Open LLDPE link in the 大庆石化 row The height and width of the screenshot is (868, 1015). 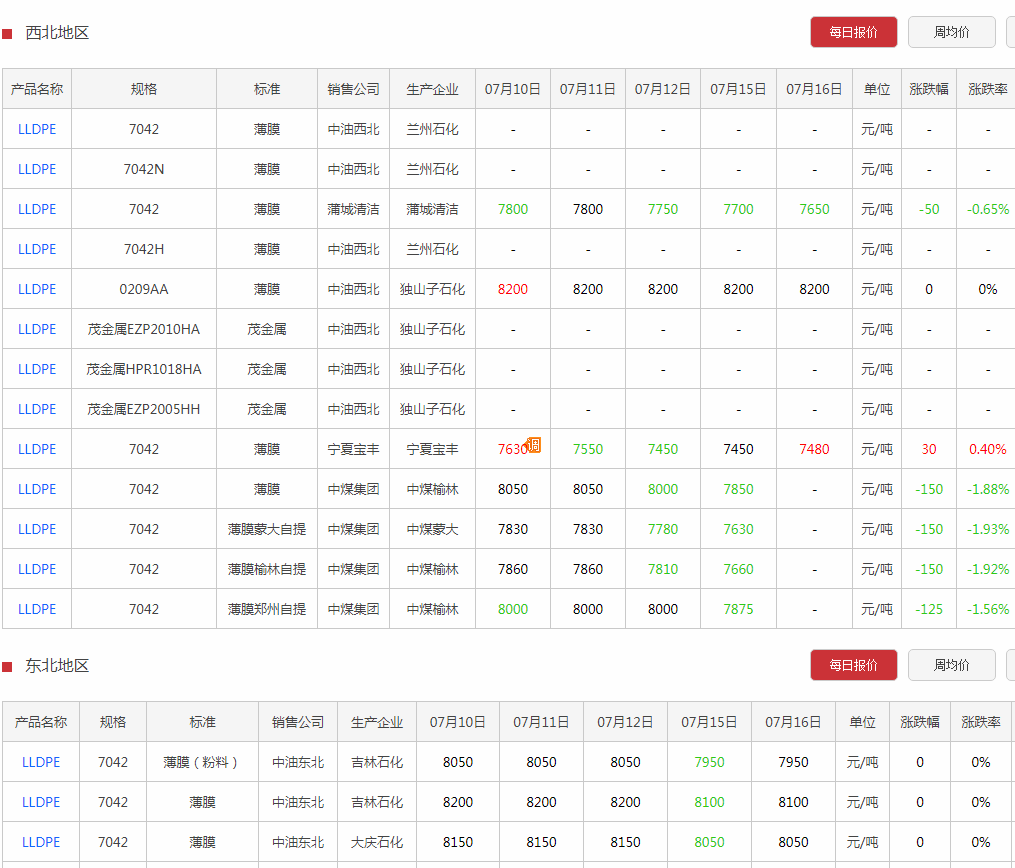tap(41, 843)
